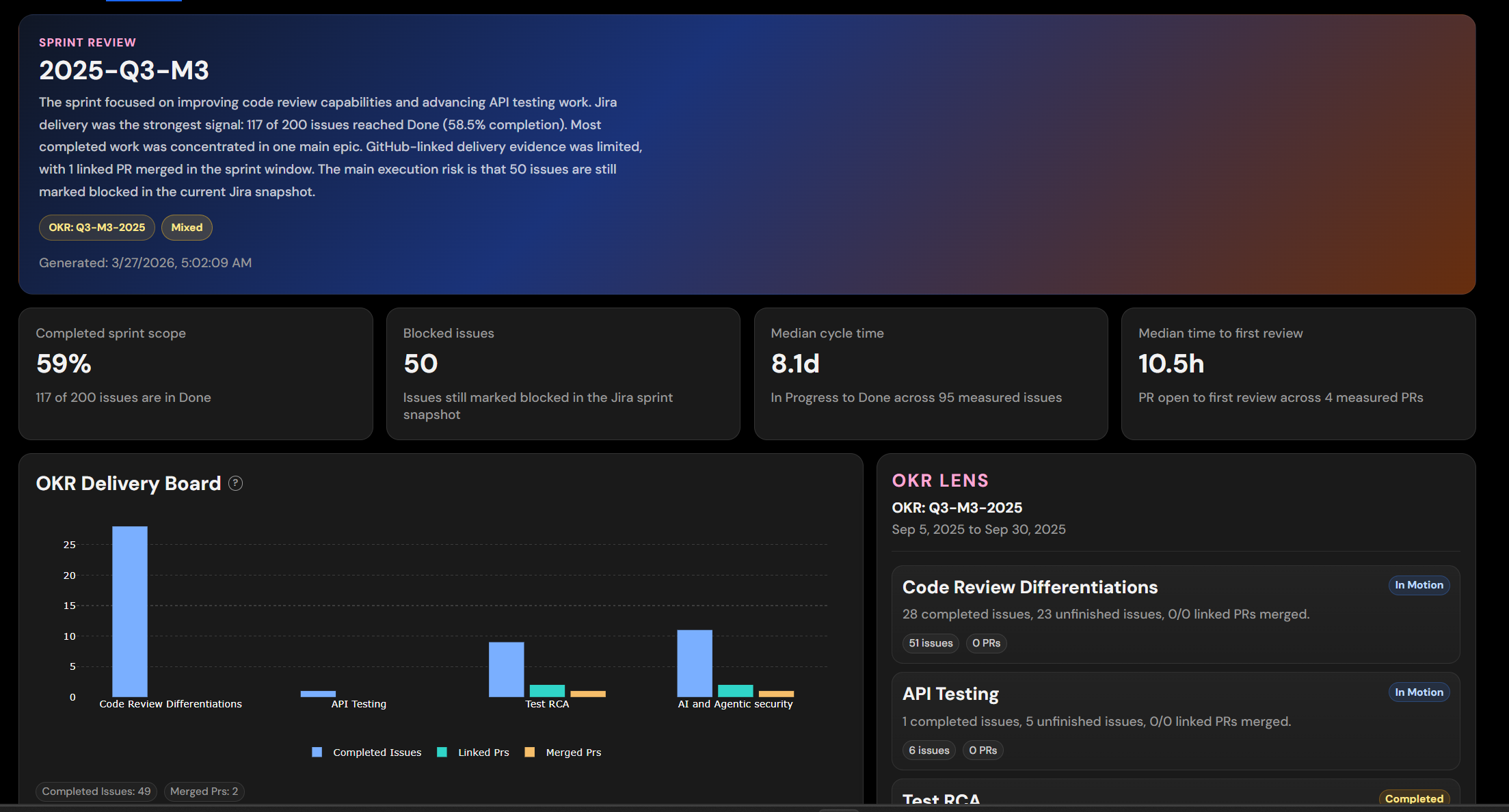The image size is (1509, 812).
Task: Click the Generated timestamp text
Action: 145,263
